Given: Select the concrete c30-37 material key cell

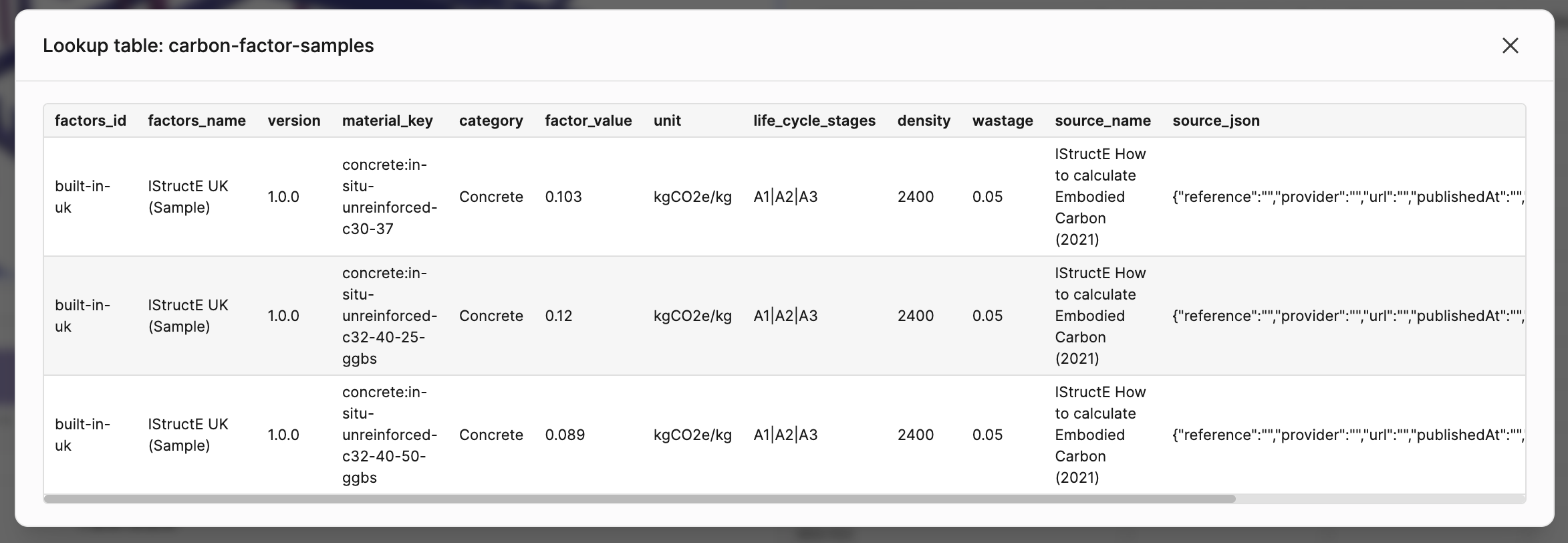Looking at the screenshot, I should [x=390, y=197].
